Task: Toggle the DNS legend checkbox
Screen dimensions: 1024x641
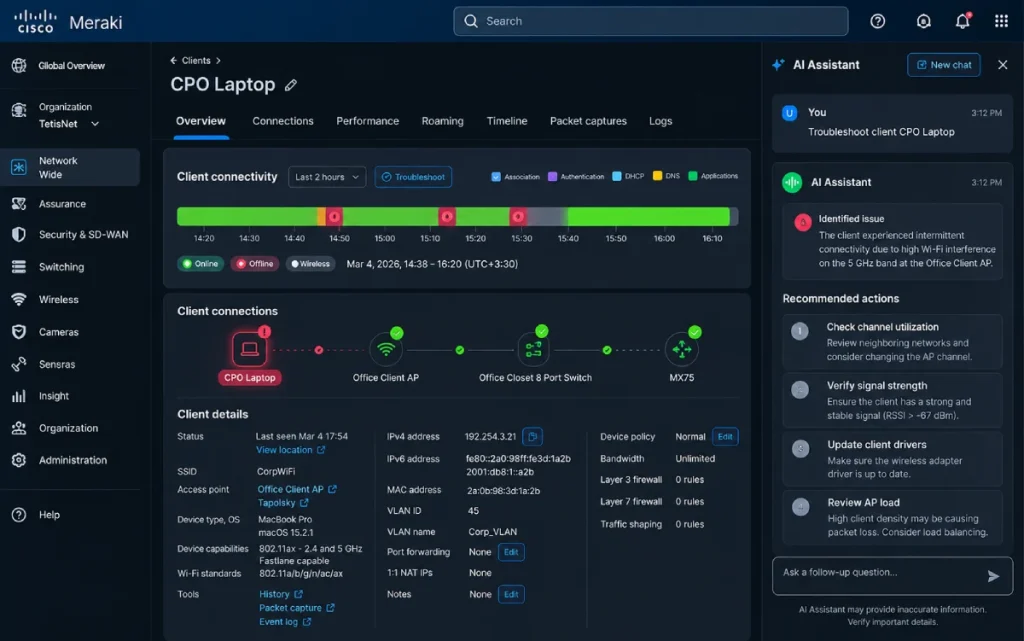Action: pyautogui.click(x=658, y=176)
